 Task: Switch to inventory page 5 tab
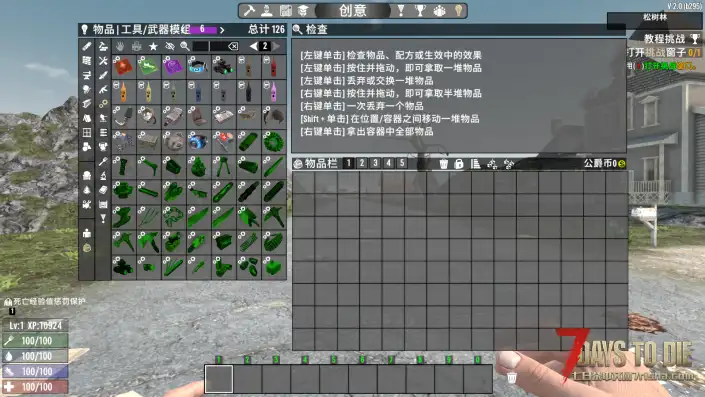tap(402, 163)
